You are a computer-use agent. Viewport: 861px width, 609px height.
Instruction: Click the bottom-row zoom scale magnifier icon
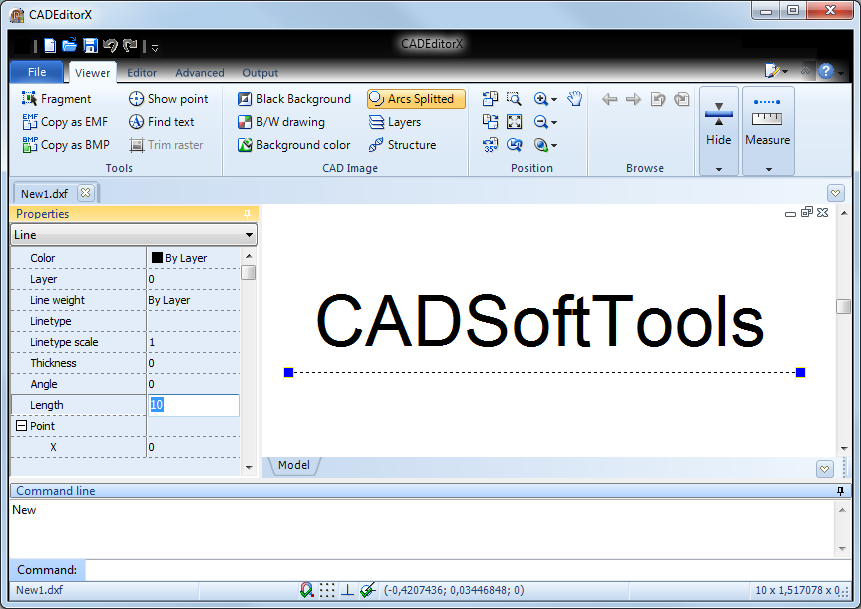pyautogui.click(x=540, y=145)
